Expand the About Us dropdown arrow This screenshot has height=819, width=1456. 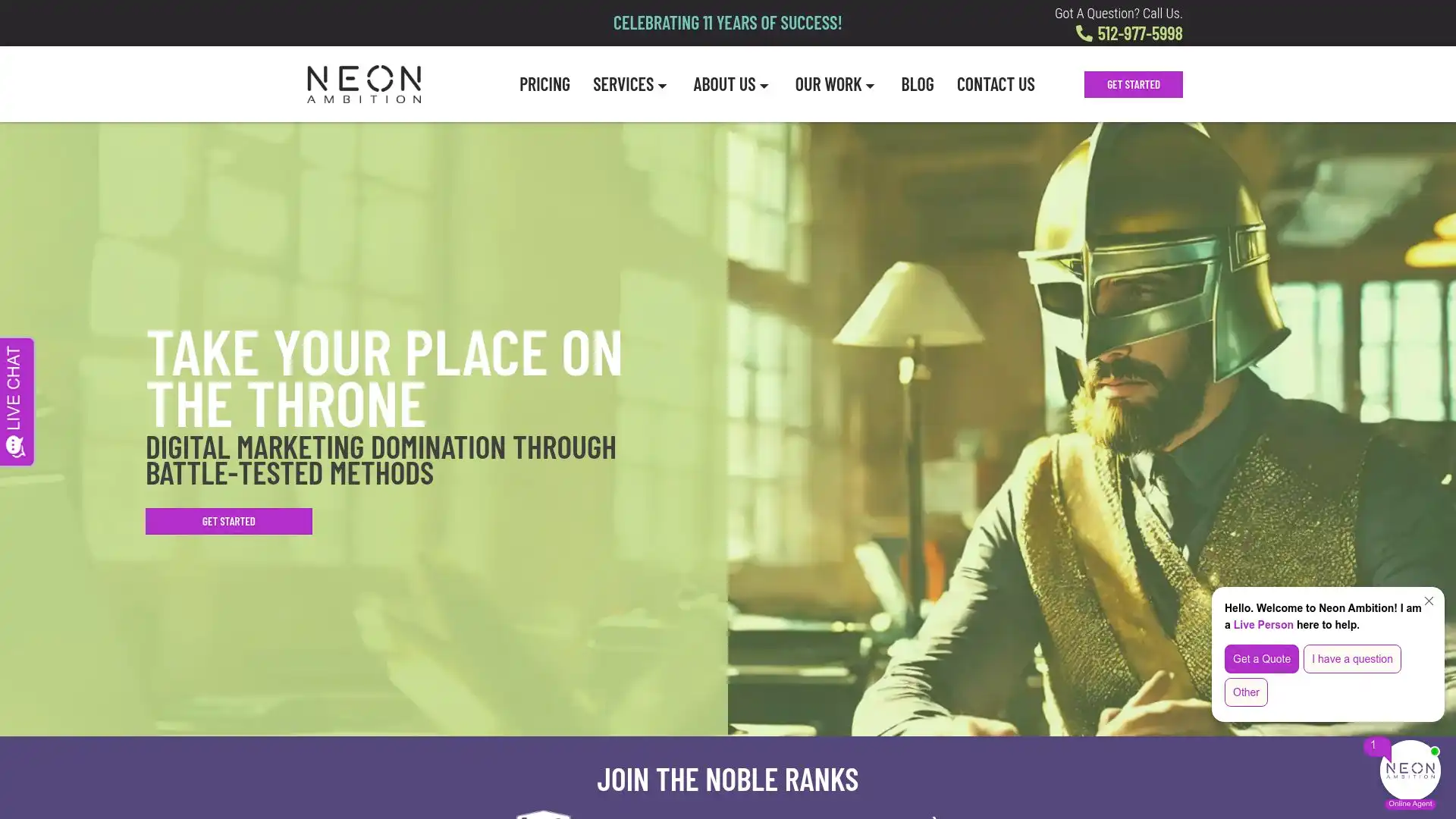(x=764, y=86)
